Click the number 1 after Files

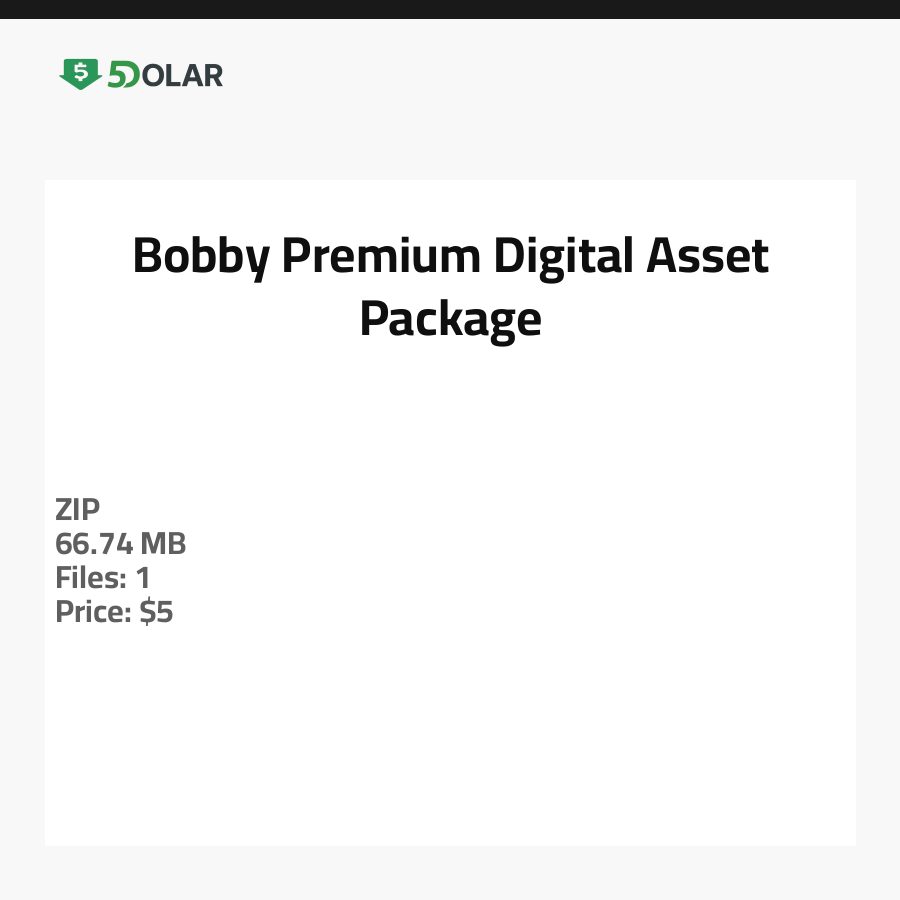pos(143,578)
